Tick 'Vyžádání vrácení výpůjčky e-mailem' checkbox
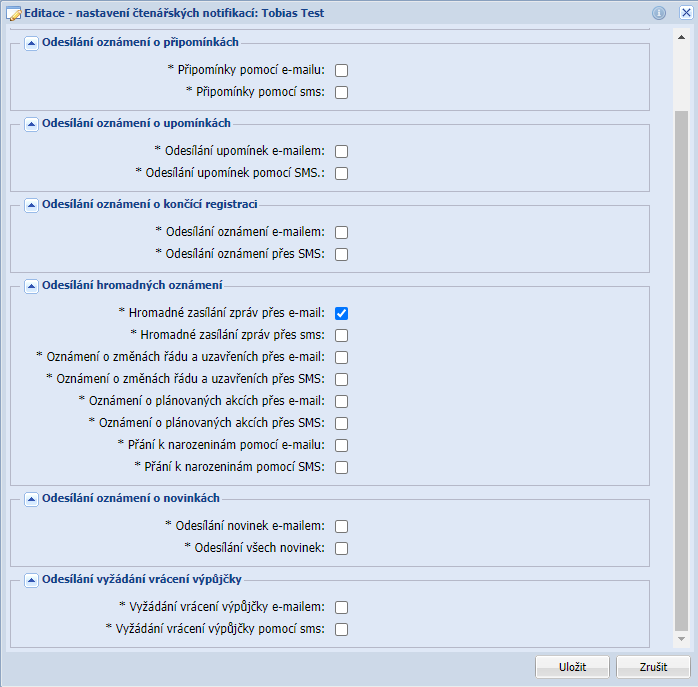698x687 pixels. click(342, 607)
